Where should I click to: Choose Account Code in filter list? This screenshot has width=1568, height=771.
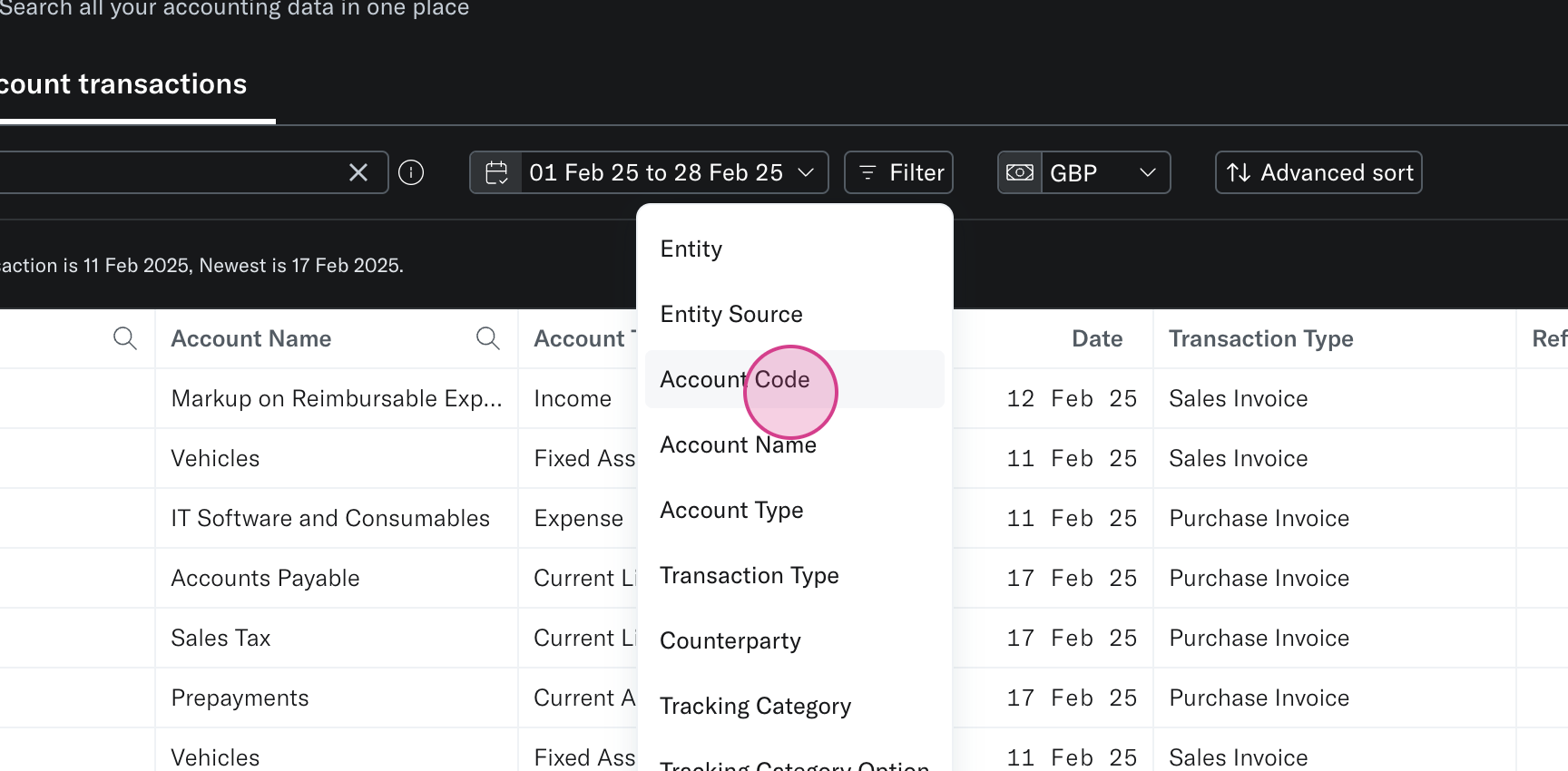pos(735,379)
